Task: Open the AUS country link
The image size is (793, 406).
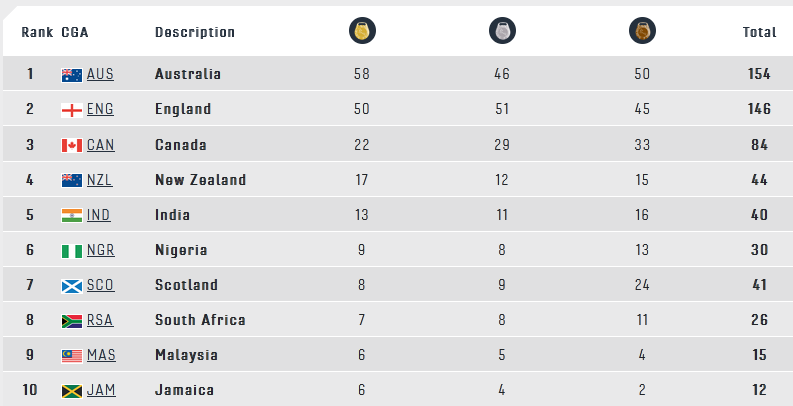Action: [x=100, y=74]
